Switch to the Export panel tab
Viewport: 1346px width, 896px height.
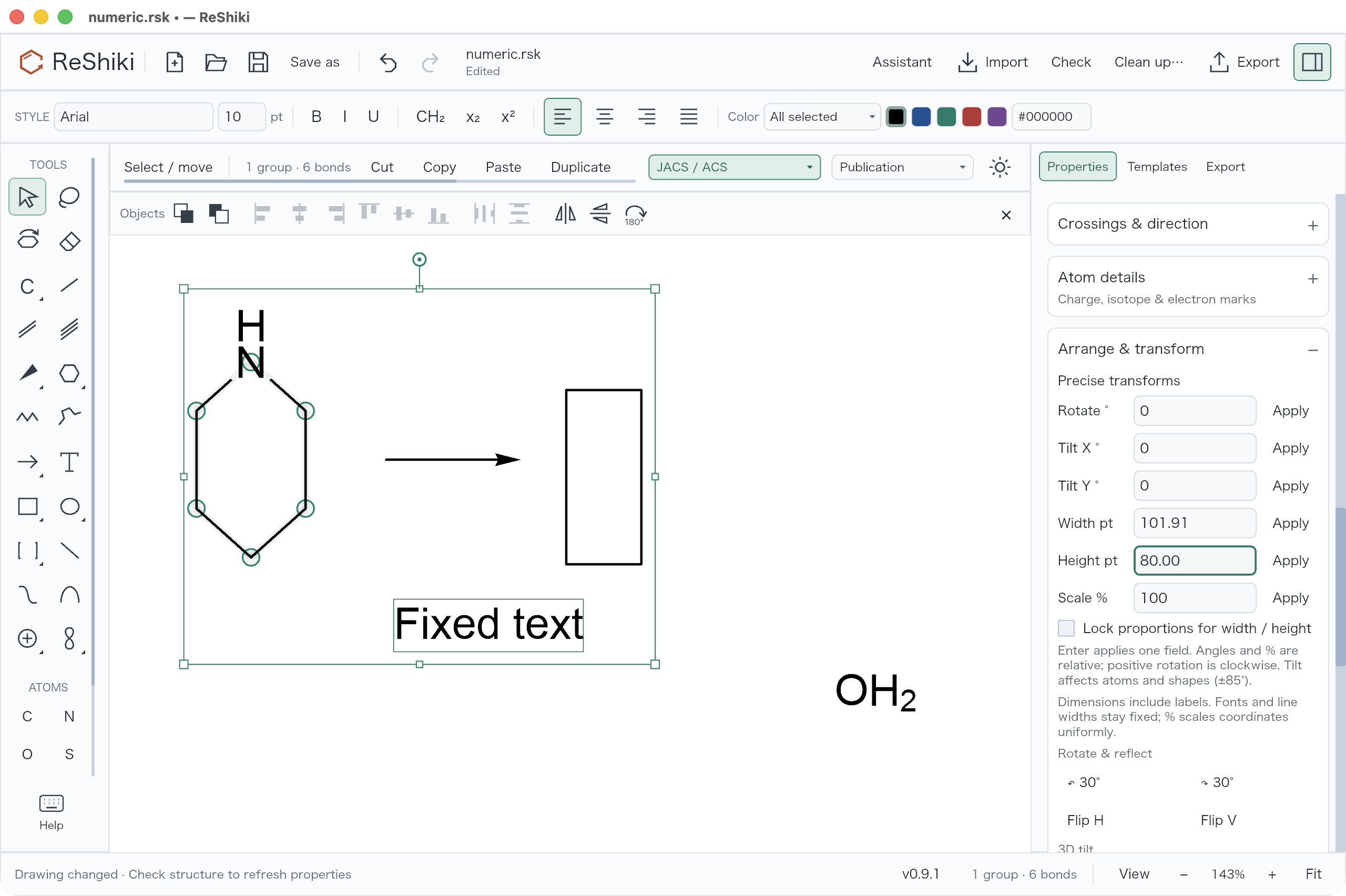[x=1225, y=167]
